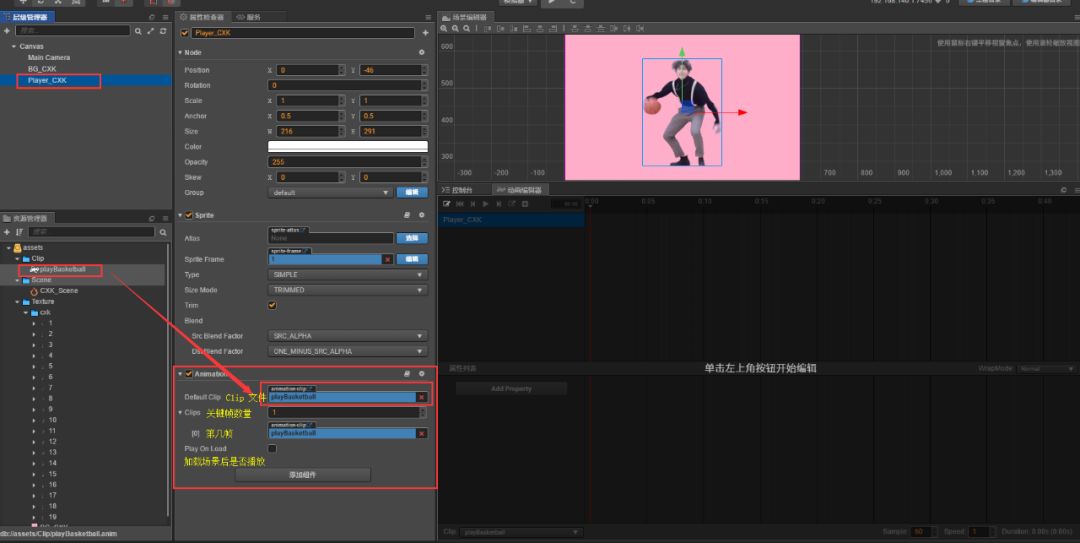The height and width of the screenshot is (543, 1080).
Task: Toggle the Player_CXX node active checkbox
Action: tap(184, 33)
